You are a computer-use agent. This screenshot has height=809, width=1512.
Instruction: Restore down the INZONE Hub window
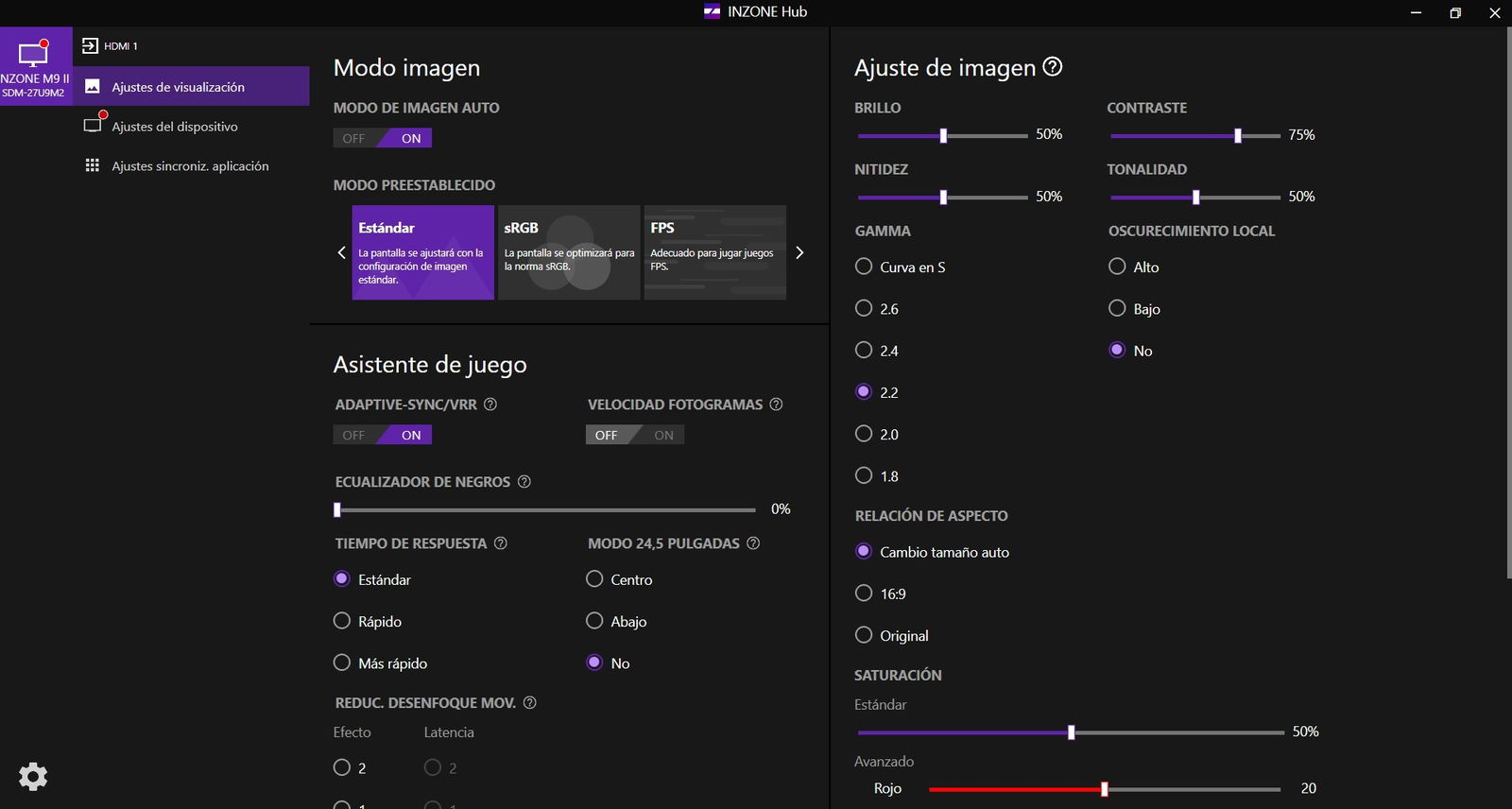(x=1455, y=12)
